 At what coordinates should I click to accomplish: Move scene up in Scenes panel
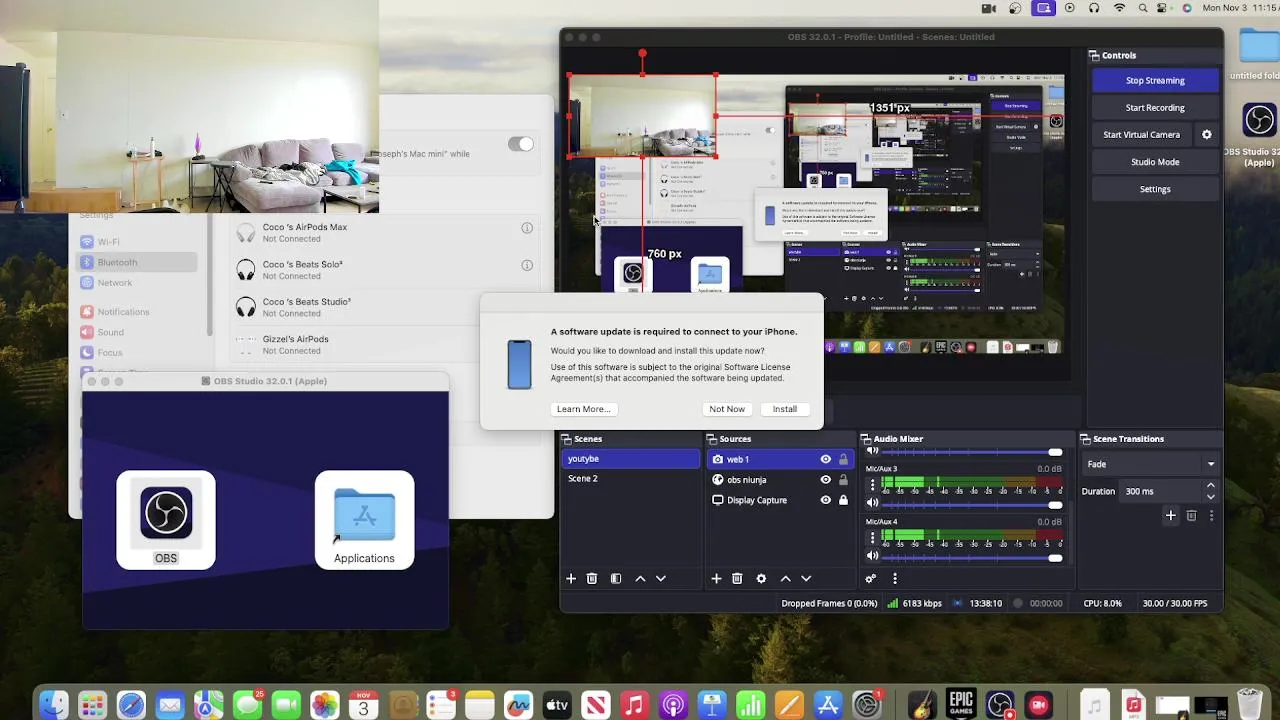coord(640,578)
